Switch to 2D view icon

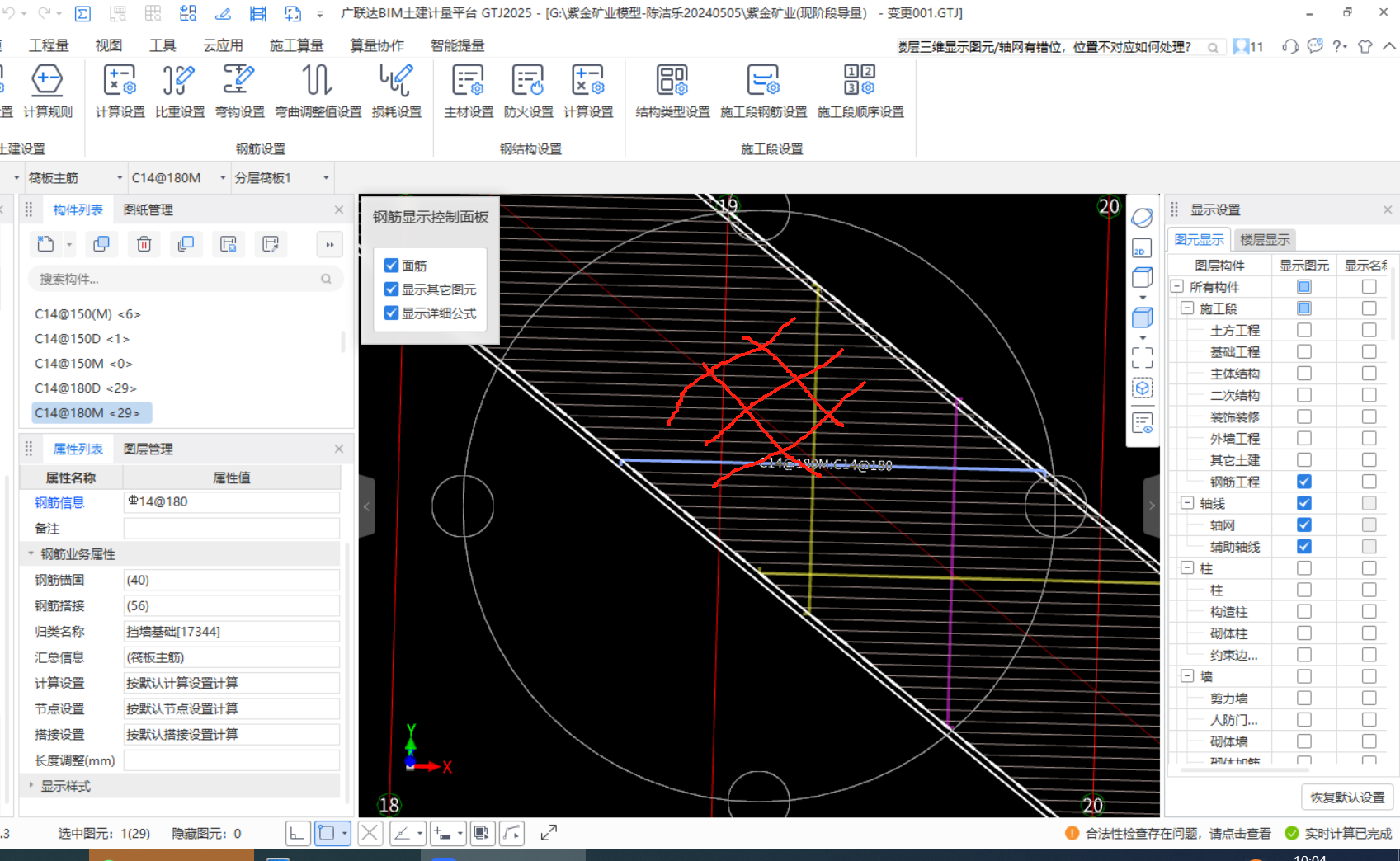coord(1142,248)
